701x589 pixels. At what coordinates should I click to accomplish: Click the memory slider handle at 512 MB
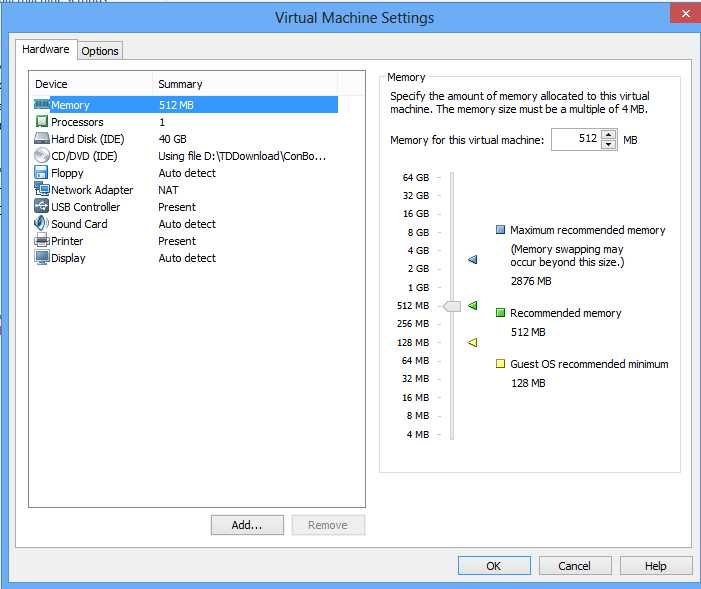[x=452, y=306]
